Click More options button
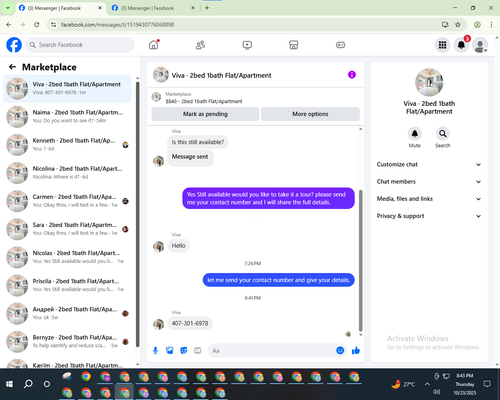 [310, 114]
